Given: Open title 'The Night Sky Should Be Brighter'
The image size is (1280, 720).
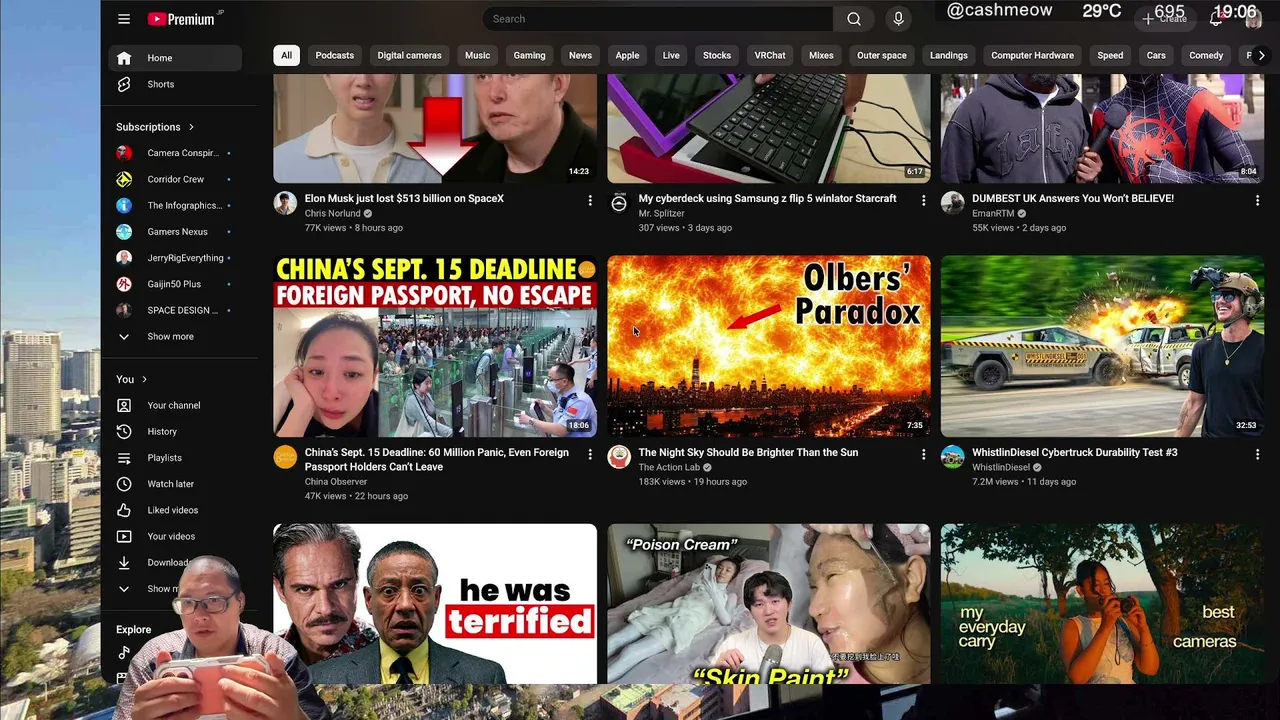Looking at the screenshot, I should pos(748,452).
